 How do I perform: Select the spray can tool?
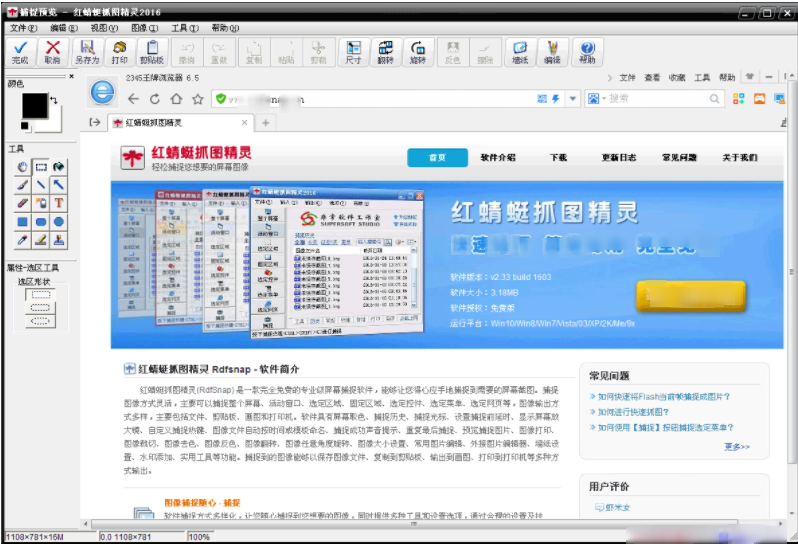pos(41,204)
